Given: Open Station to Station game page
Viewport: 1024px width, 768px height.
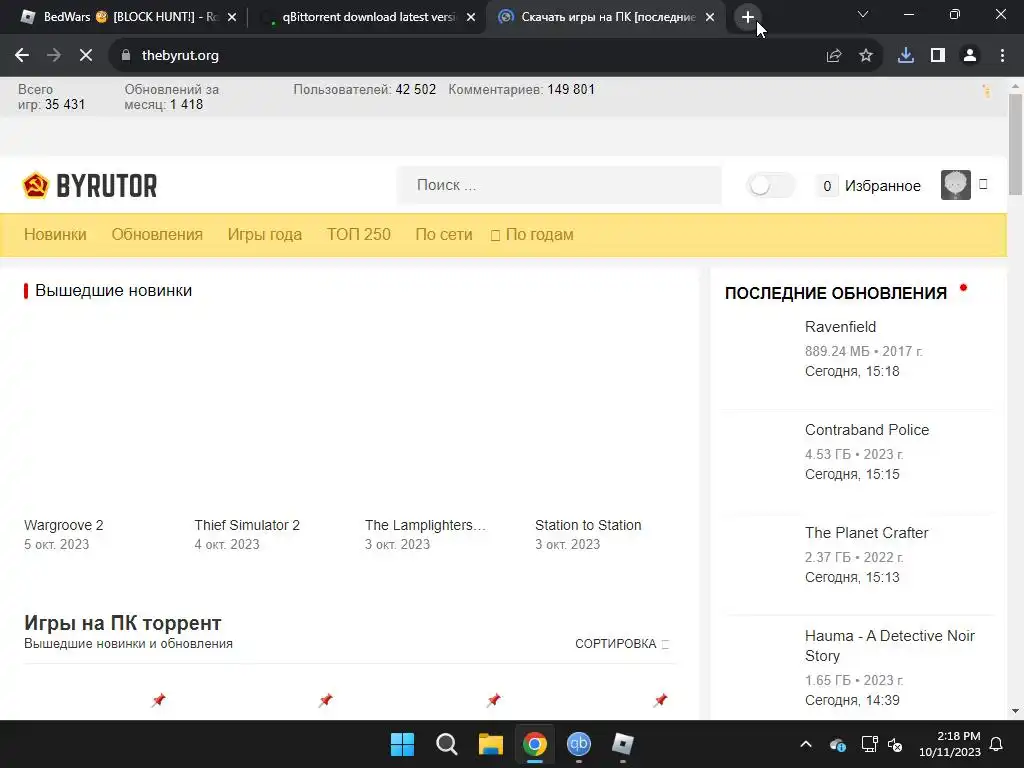Looking at the screenshot, I should (588, 525).
